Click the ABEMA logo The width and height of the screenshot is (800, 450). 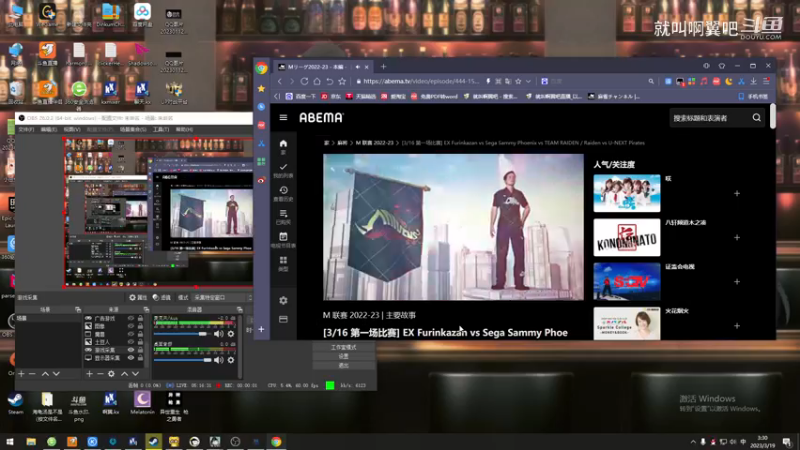pos(321,117)
